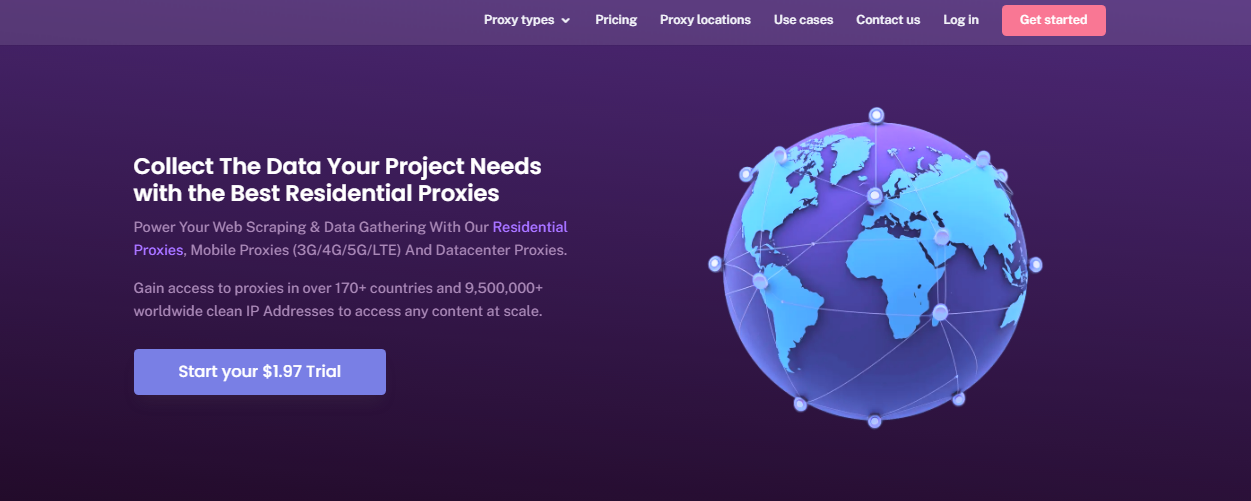Select Use cases in the top navigation

803,20
